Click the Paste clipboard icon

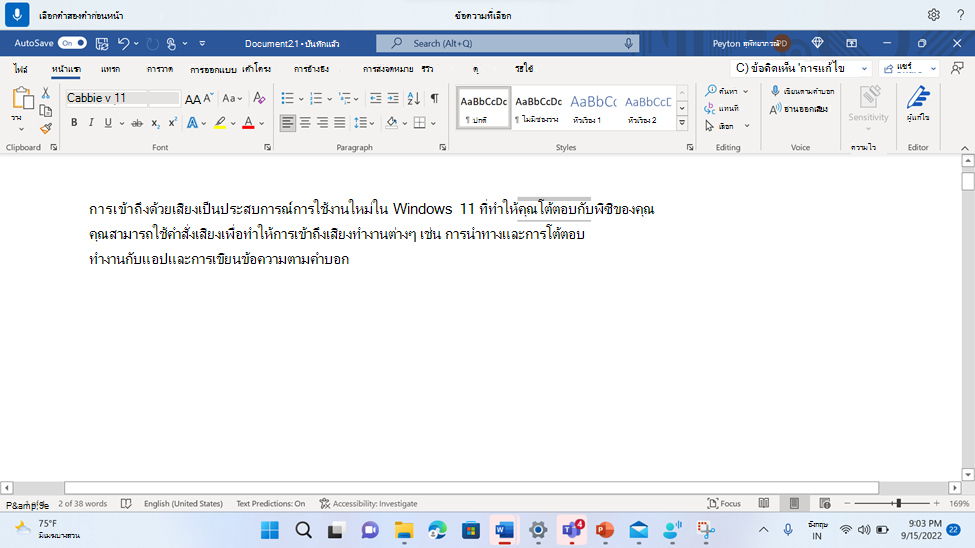pos(22,100)
